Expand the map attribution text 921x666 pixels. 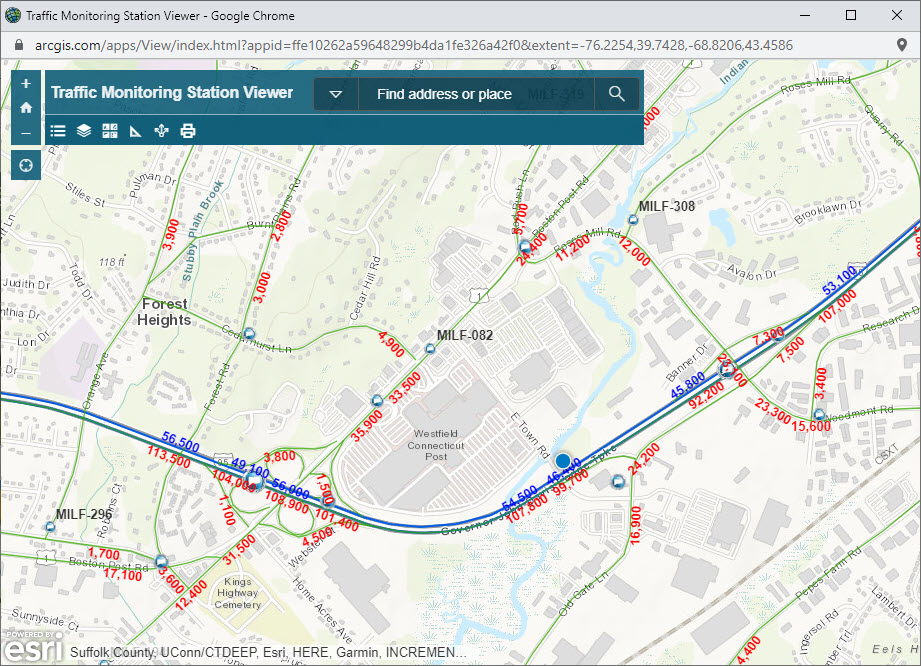point(268,652)
